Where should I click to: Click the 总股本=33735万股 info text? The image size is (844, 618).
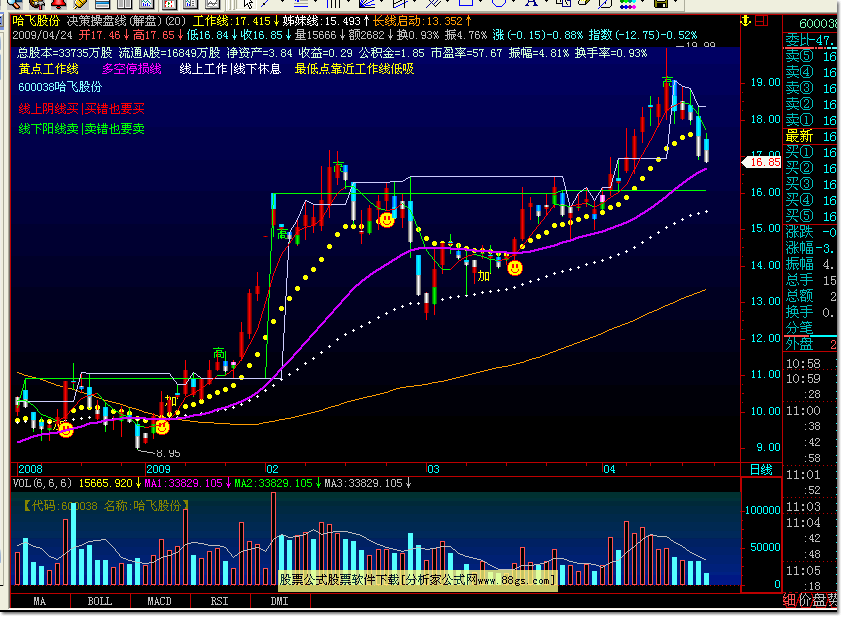[x=65, y=53]
